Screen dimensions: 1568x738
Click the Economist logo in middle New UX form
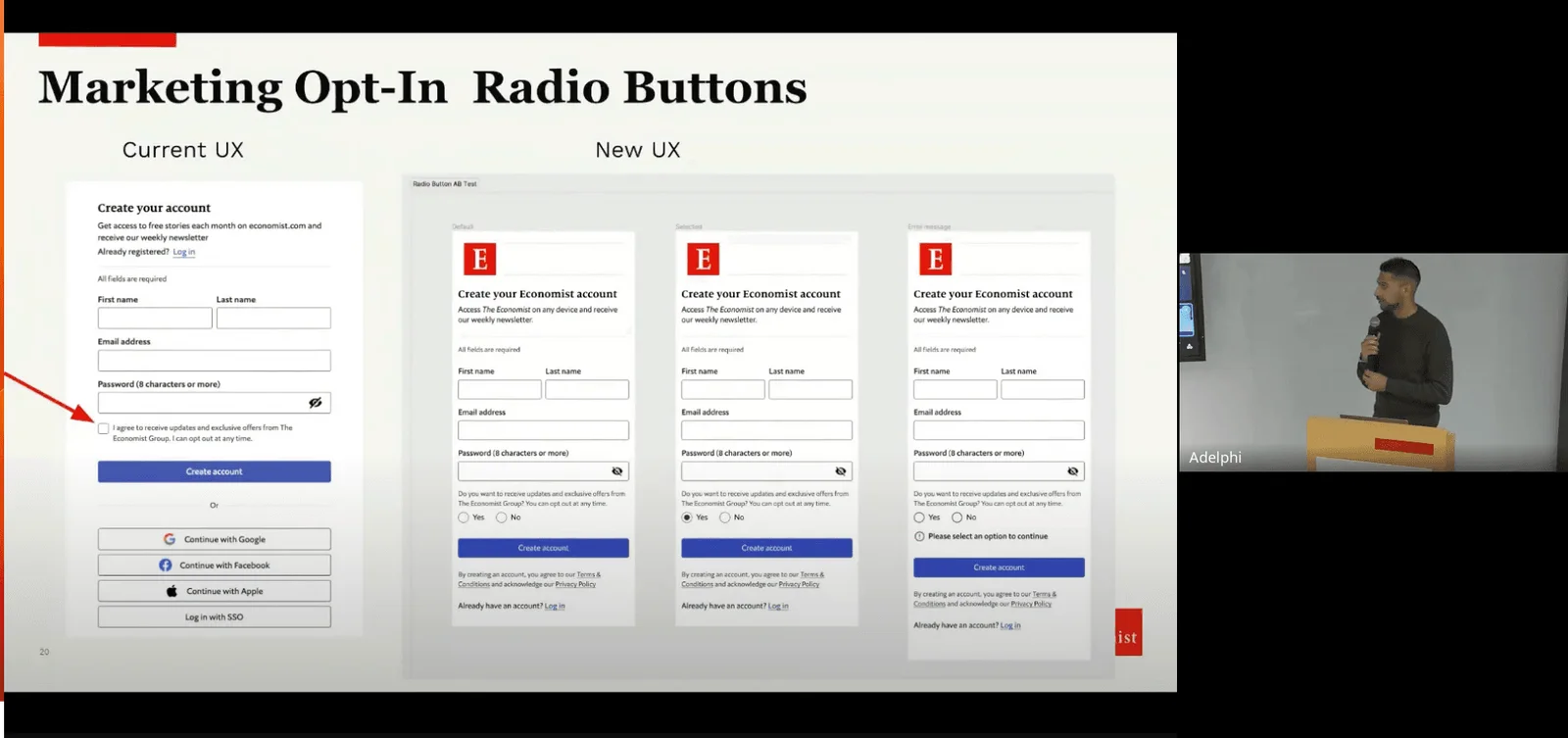click(x=703, y=259)
